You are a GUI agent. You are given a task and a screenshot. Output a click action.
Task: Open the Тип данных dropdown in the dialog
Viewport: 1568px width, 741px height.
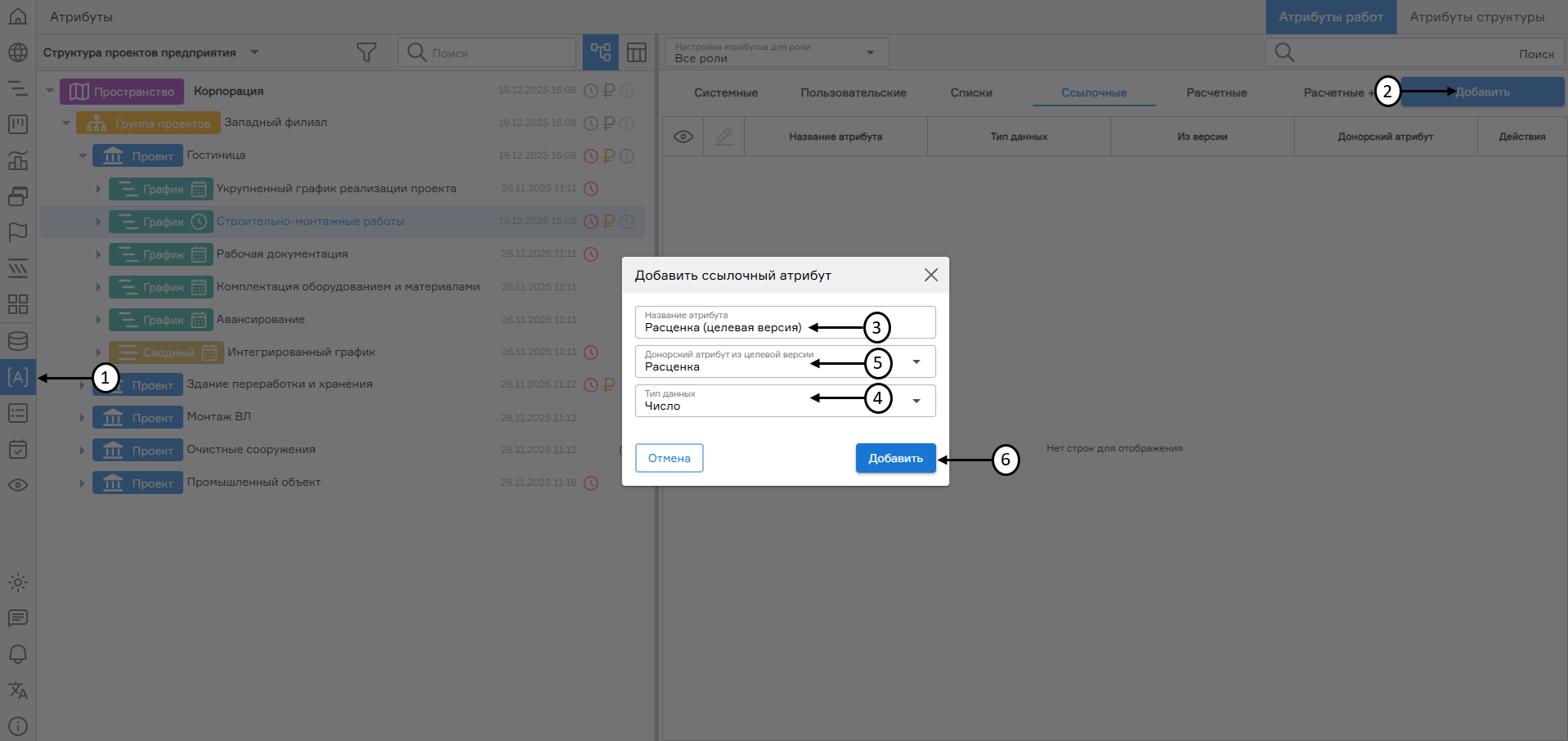click(916, 400)
